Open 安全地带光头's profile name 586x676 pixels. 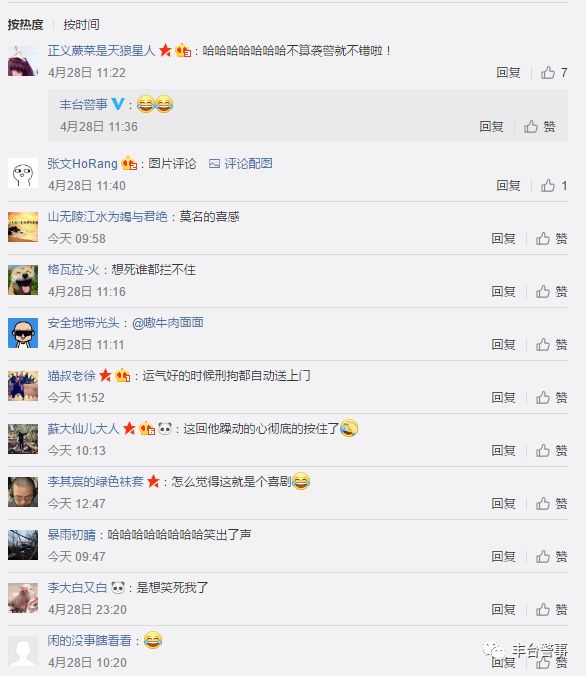(83, 322)
